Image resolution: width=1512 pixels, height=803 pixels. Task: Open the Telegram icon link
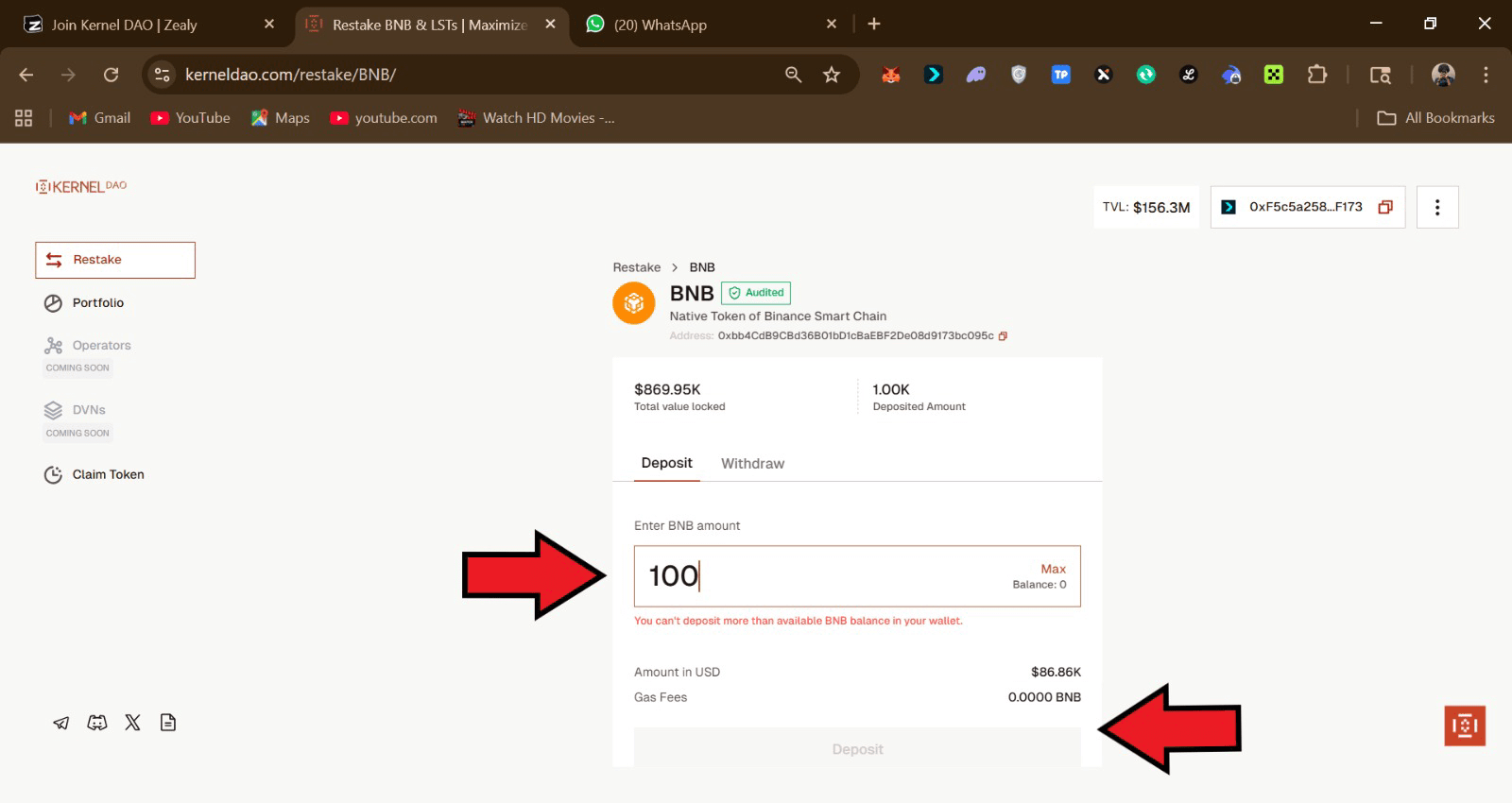pos(61,724)
